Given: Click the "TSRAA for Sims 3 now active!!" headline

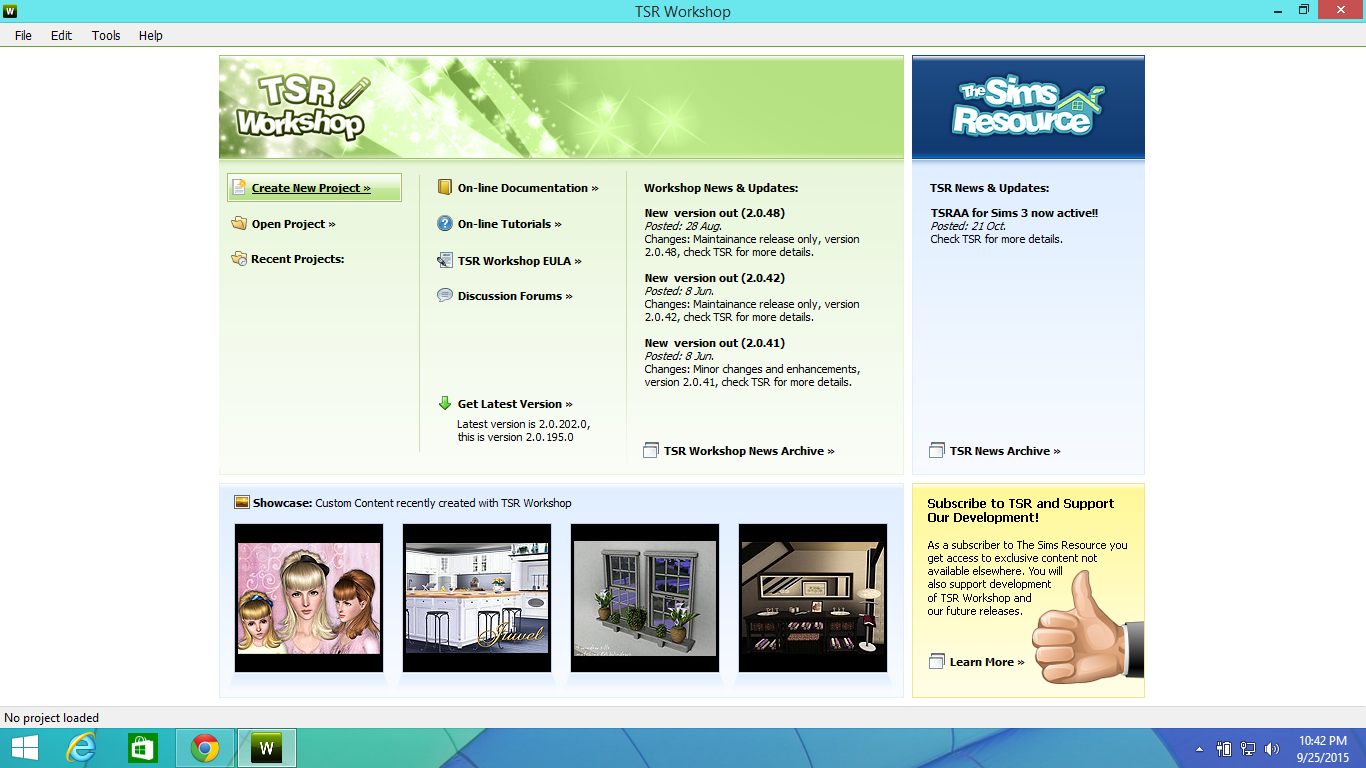Looking at the screenshot, I should click(1014, 213).
